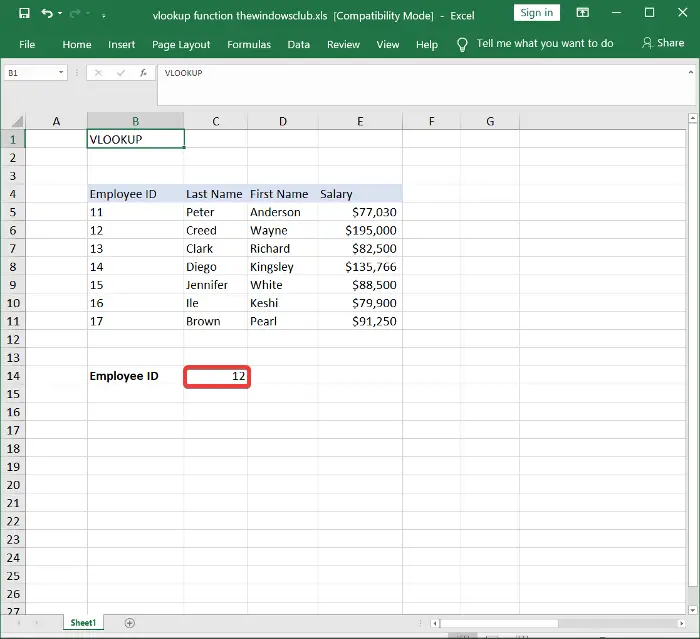700x639 pixels.
Task: Select column A header
Action: click(x=56, y=121)
